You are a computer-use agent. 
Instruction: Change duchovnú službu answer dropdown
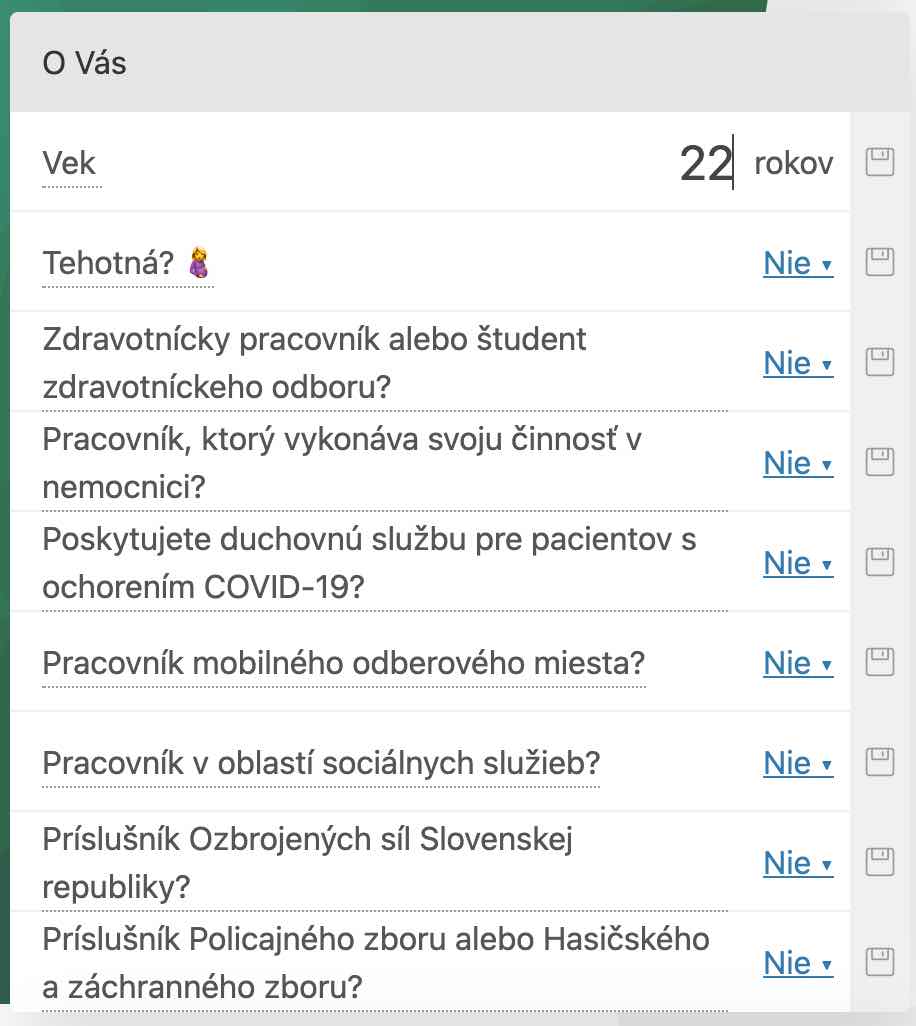[798, 564]
